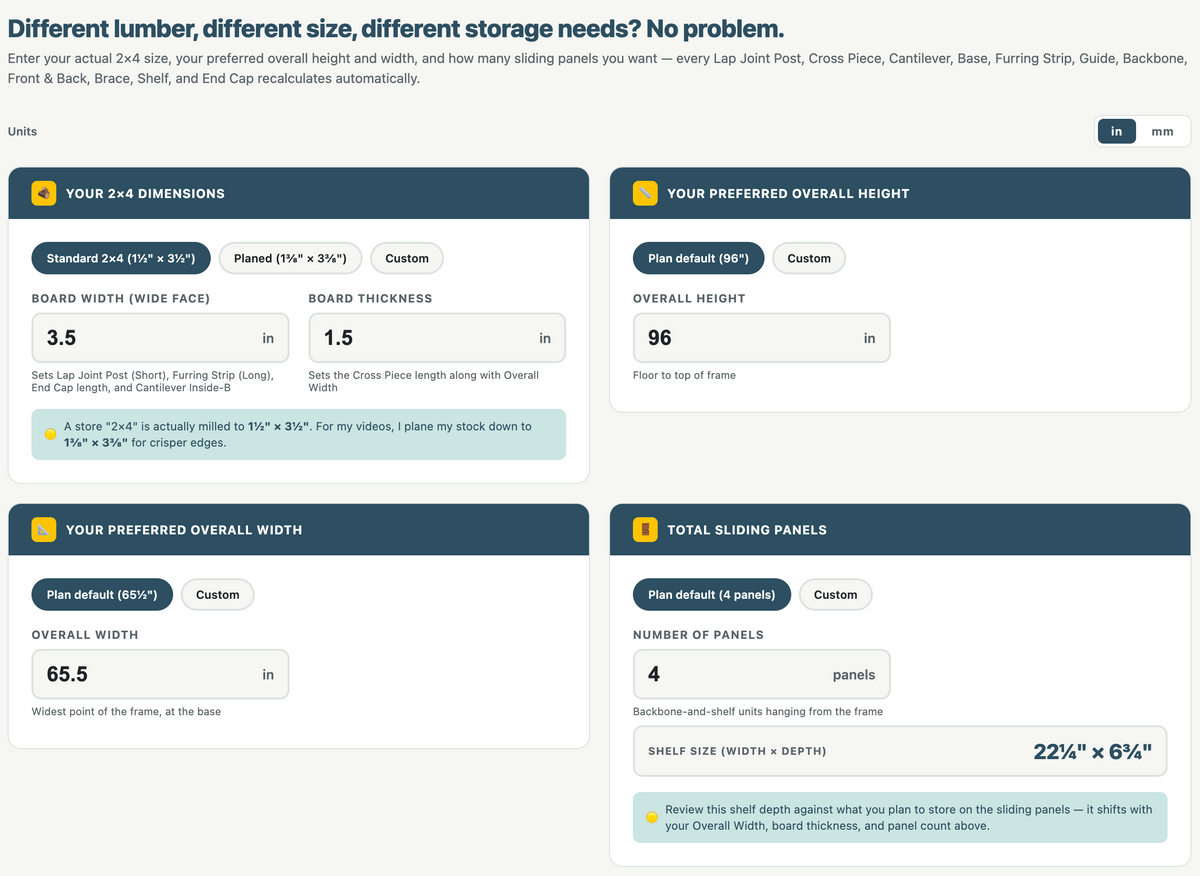The height and width of the screenshot is (876, 1200).
Task: Choose the Planed (1⅜" × 3⅜") preset
Action: pos(290,258)
